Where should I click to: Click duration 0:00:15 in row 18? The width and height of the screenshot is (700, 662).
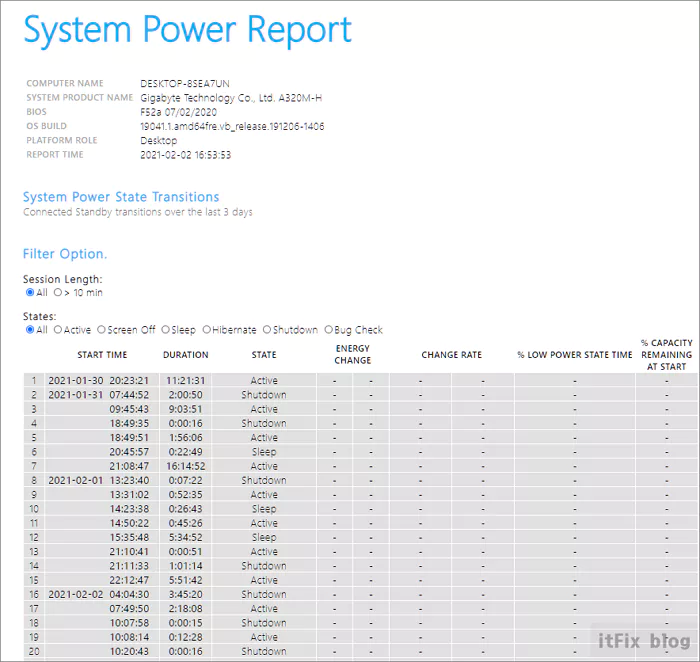click(x=186, y=624)
